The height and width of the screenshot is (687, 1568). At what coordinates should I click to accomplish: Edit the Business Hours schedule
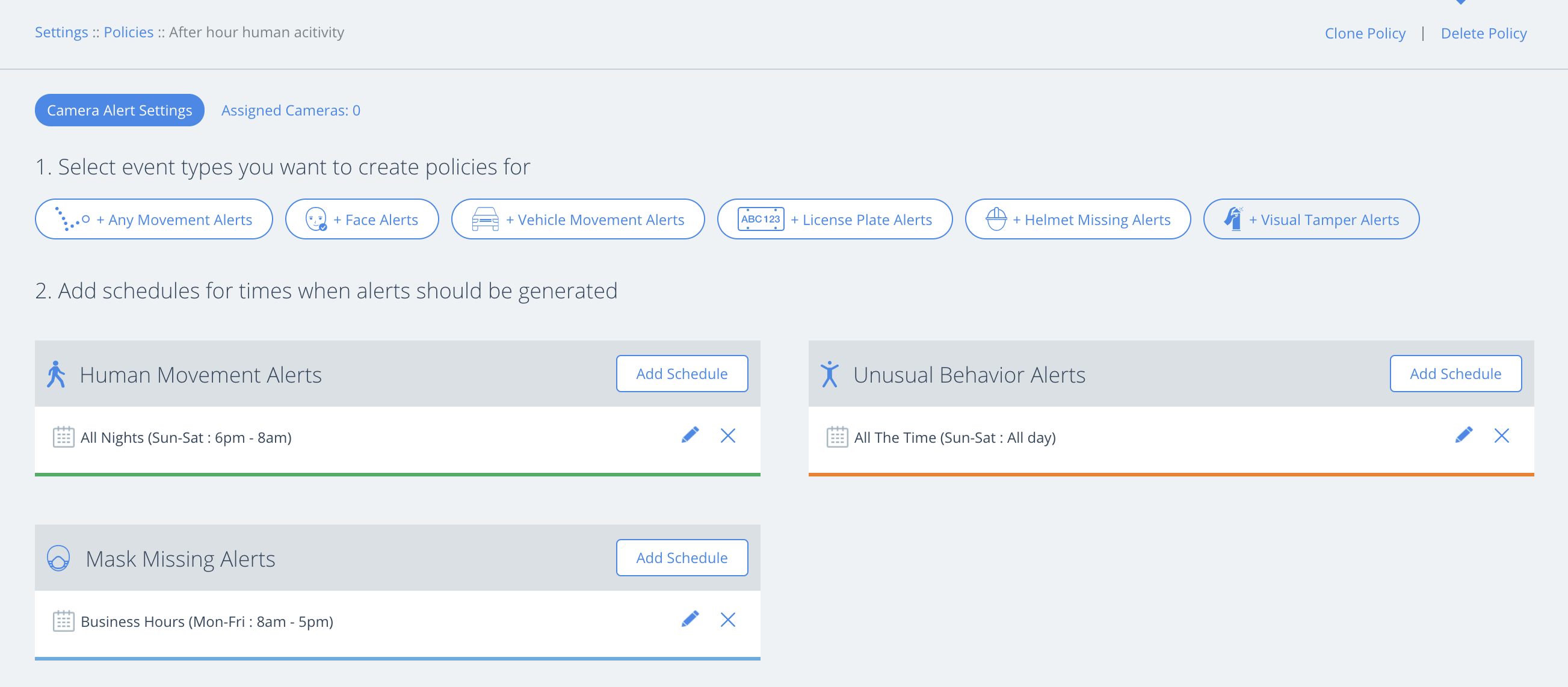point(690,619)
